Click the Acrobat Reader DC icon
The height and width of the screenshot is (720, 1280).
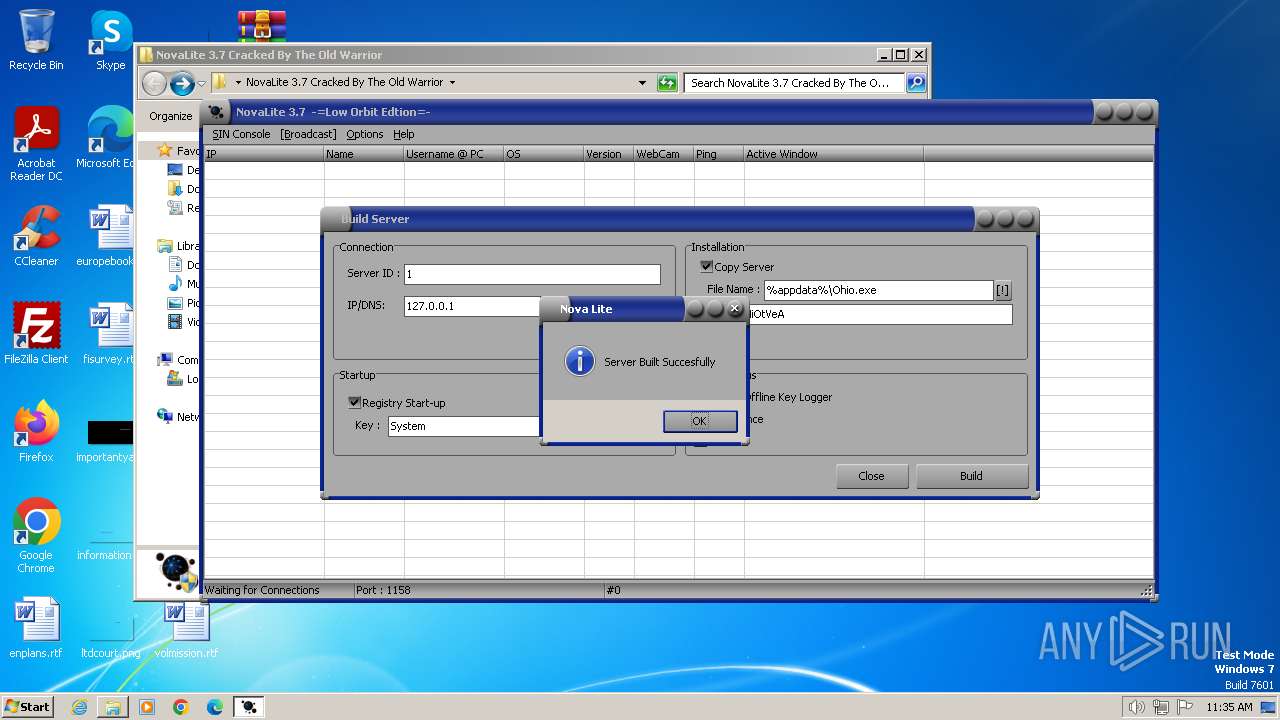[36, 144]
